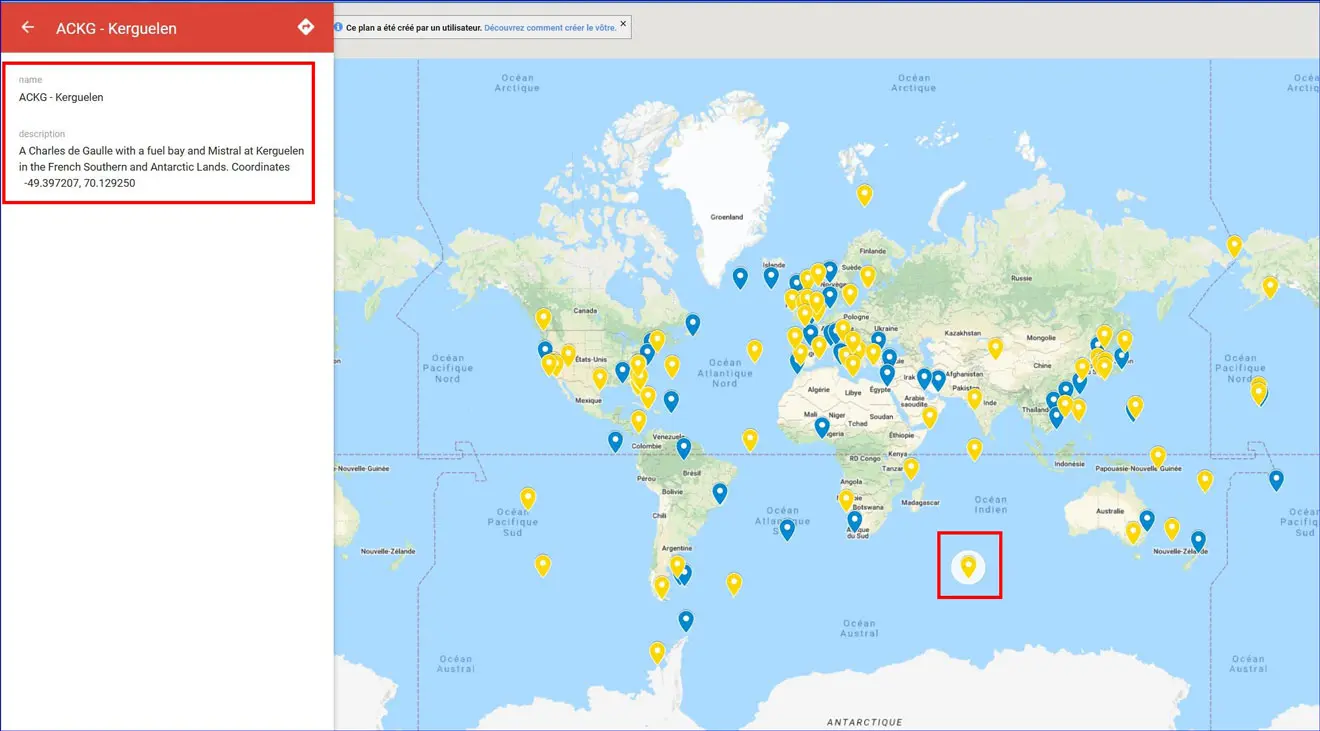Select blue pin off Newfoundland coast
Viewport: 1320px width, 731px height.
[x=692, y=324]
